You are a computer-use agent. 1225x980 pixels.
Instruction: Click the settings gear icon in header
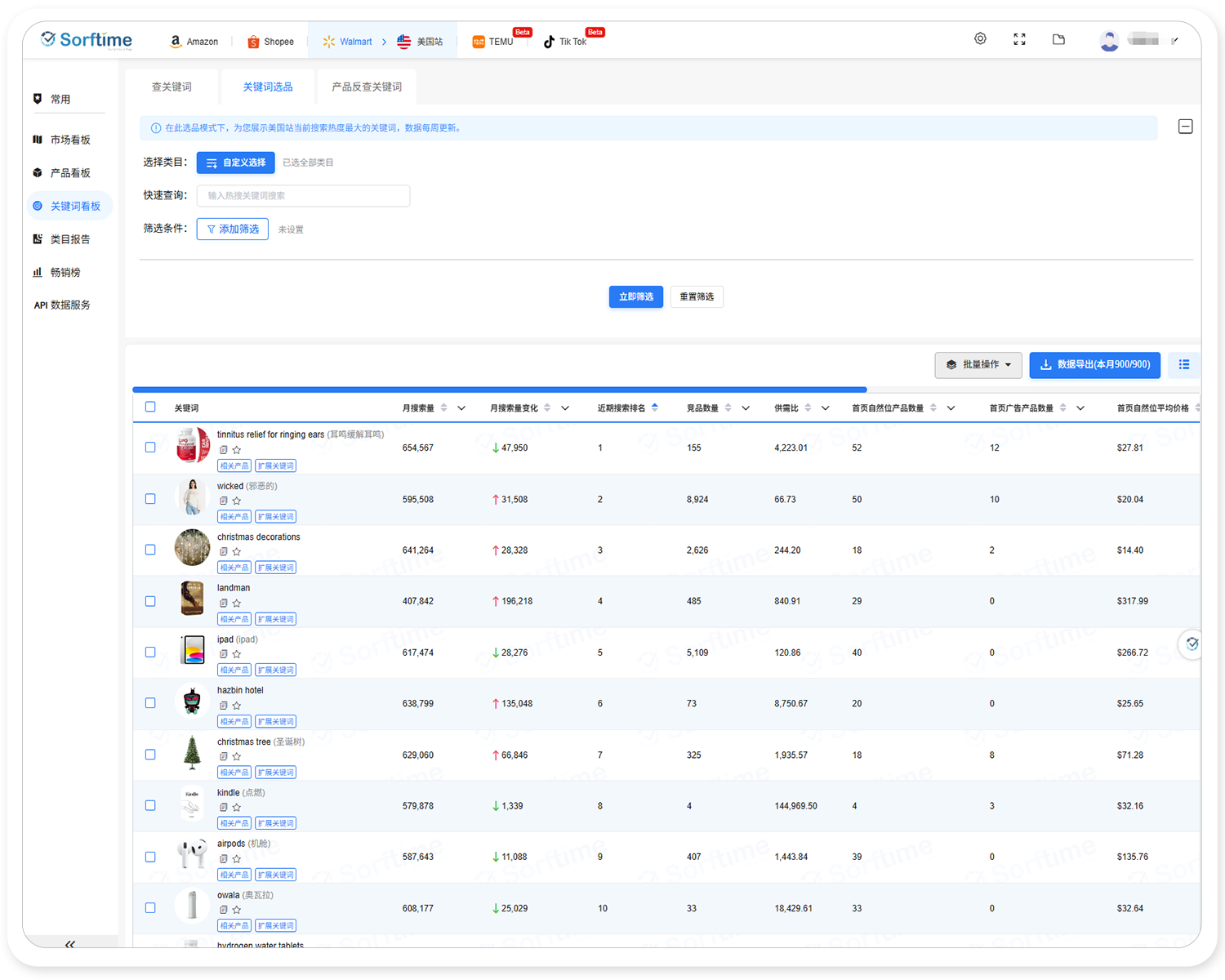click(980, 39)
